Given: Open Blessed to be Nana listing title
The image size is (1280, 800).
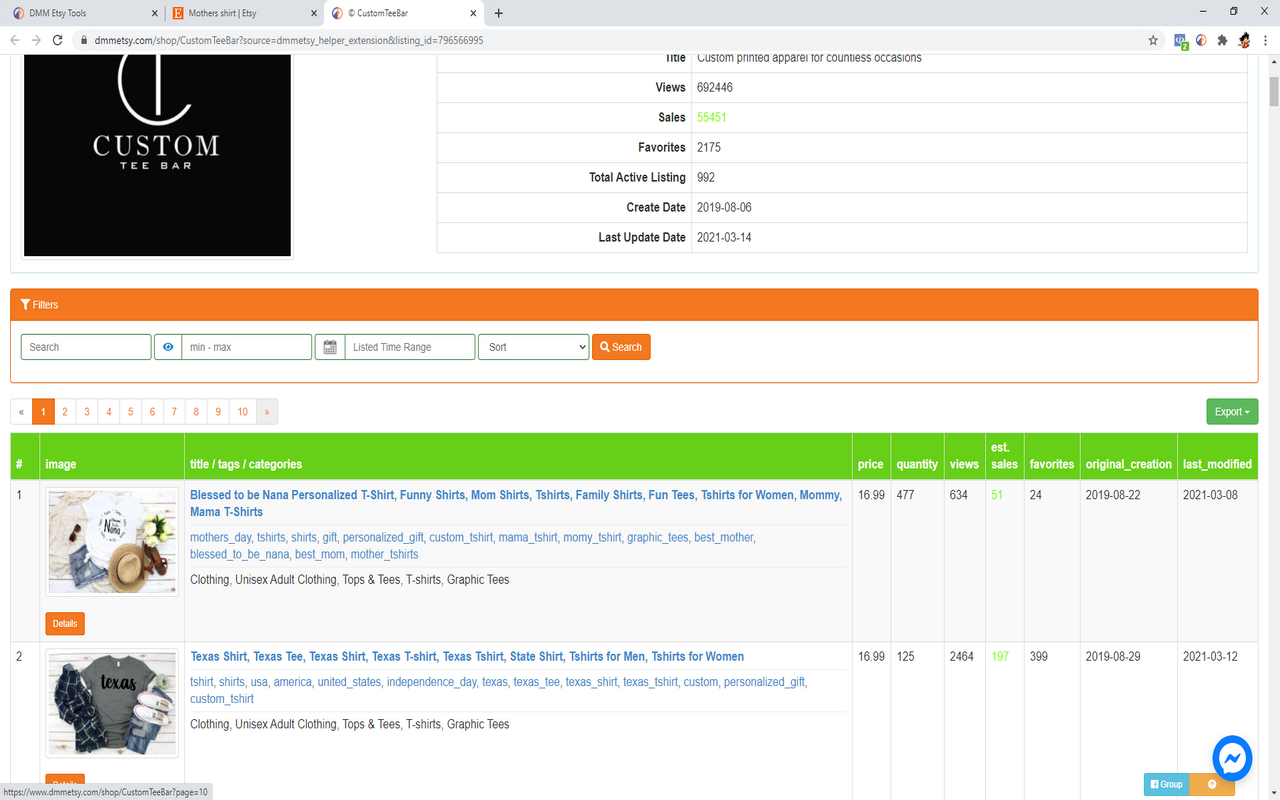Looking at the screenshot, I should coord(516,503).
